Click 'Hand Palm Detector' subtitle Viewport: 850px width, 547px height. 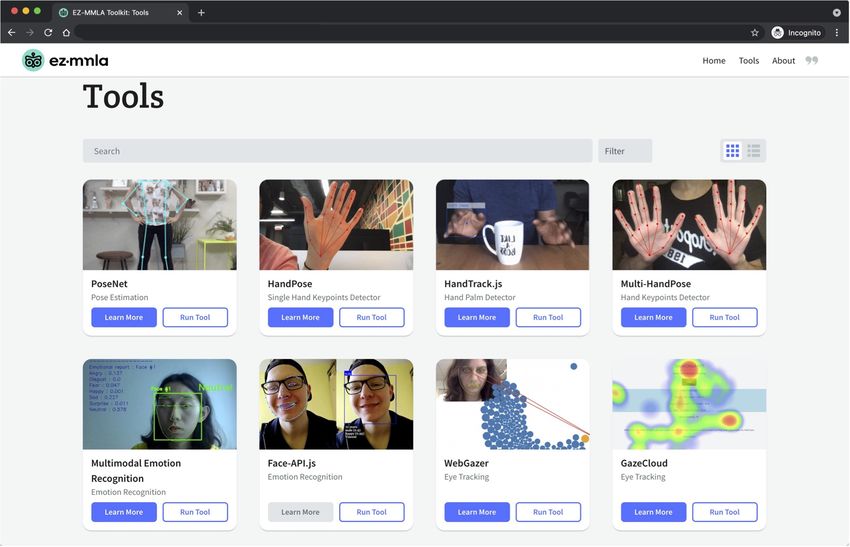480,297
